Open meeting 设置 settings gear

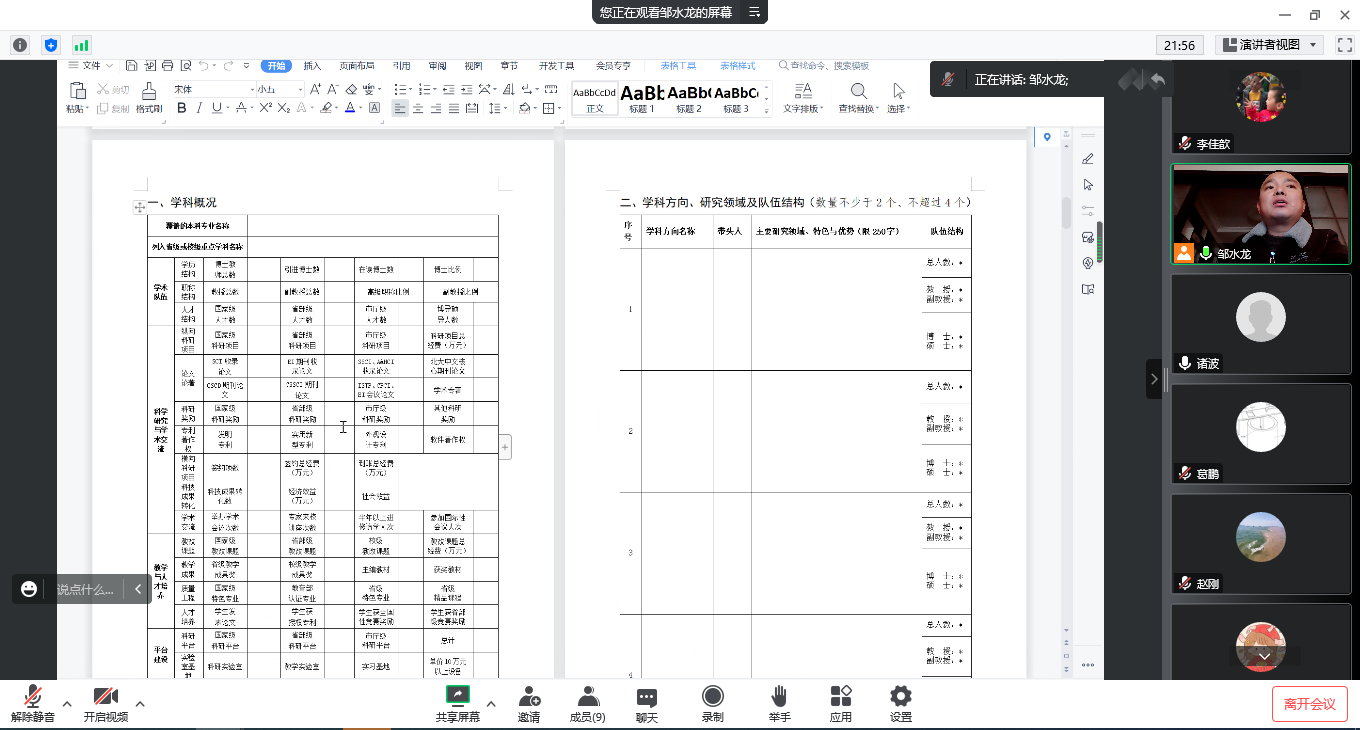[900, 703]
